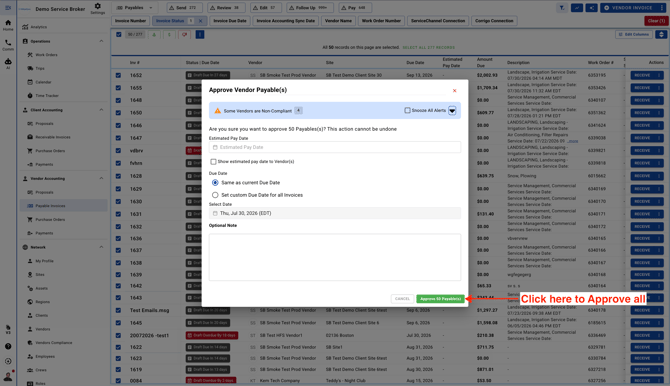Click the blue vertical dots bulk action icon
The width and height of the screenshot is (670, 386).
click(x=200, y=35)
